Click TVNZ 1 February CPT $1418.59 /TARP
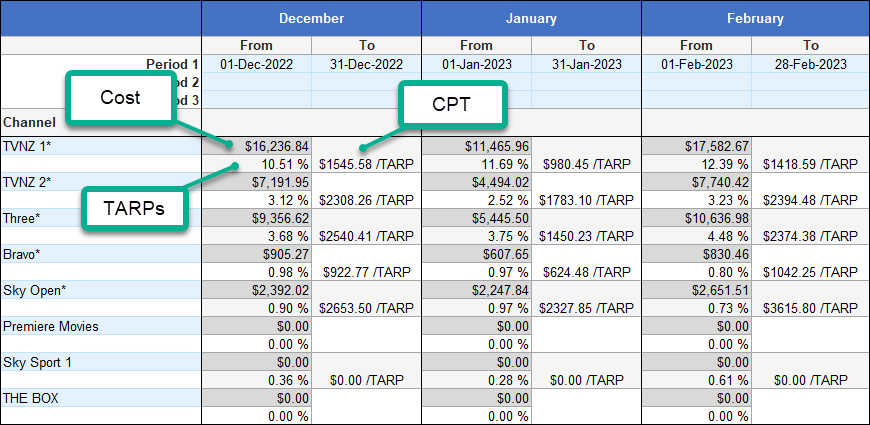 click(x=811, y=164)
